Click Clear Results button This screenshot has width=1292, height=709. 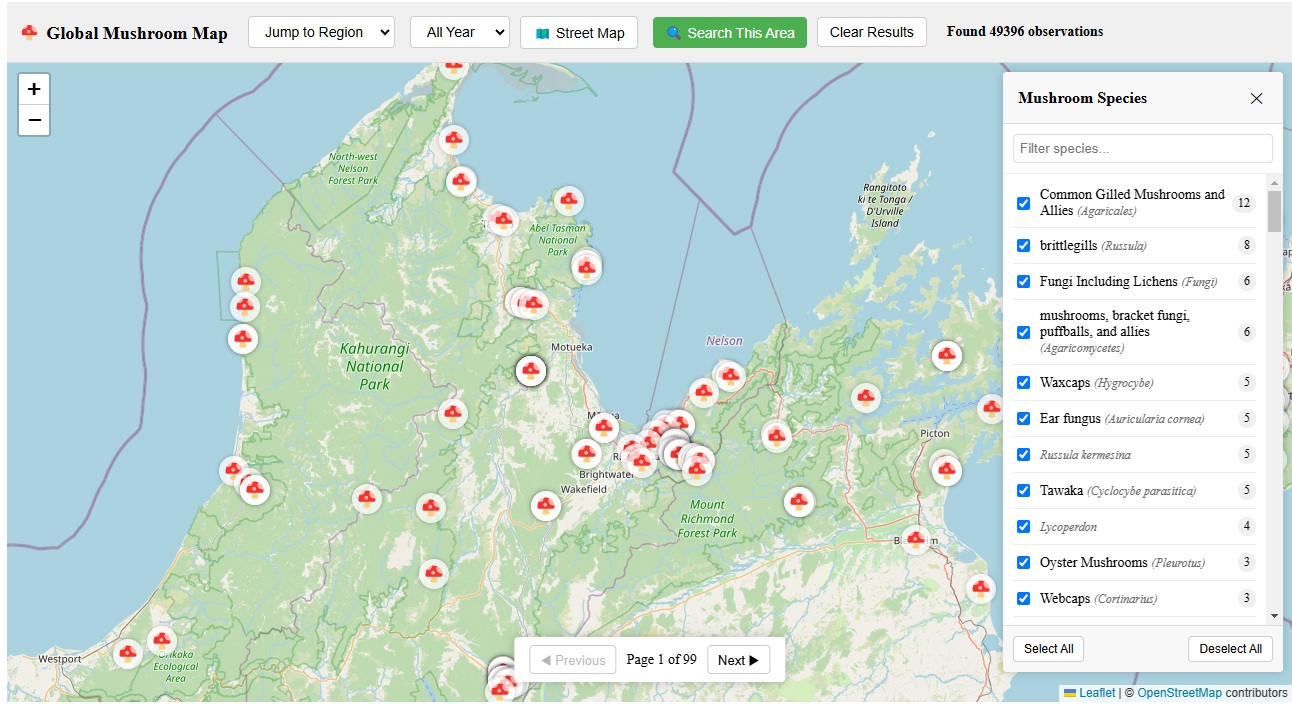point(872,32)
